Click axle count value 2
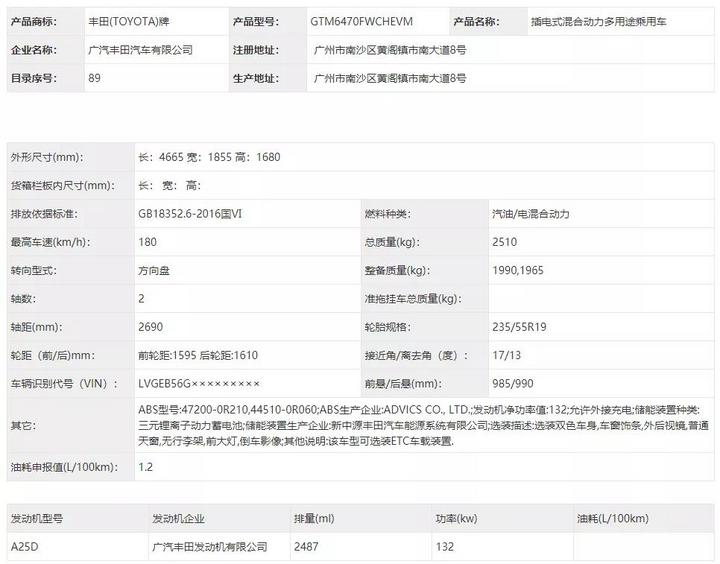720x564 pixels. [141, 299]
